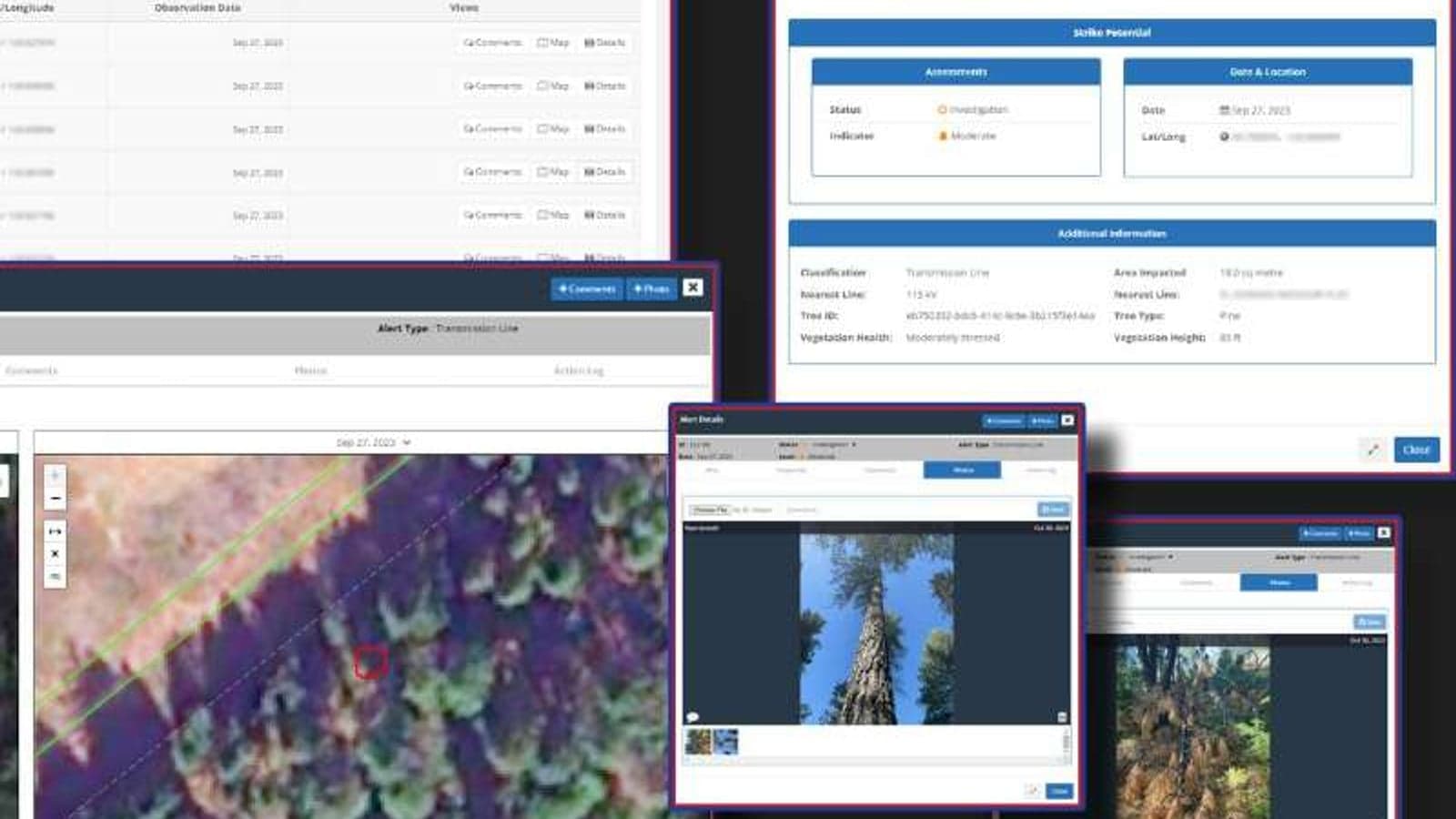
Task: Open Map for the third table row
Action: point(553,128)
